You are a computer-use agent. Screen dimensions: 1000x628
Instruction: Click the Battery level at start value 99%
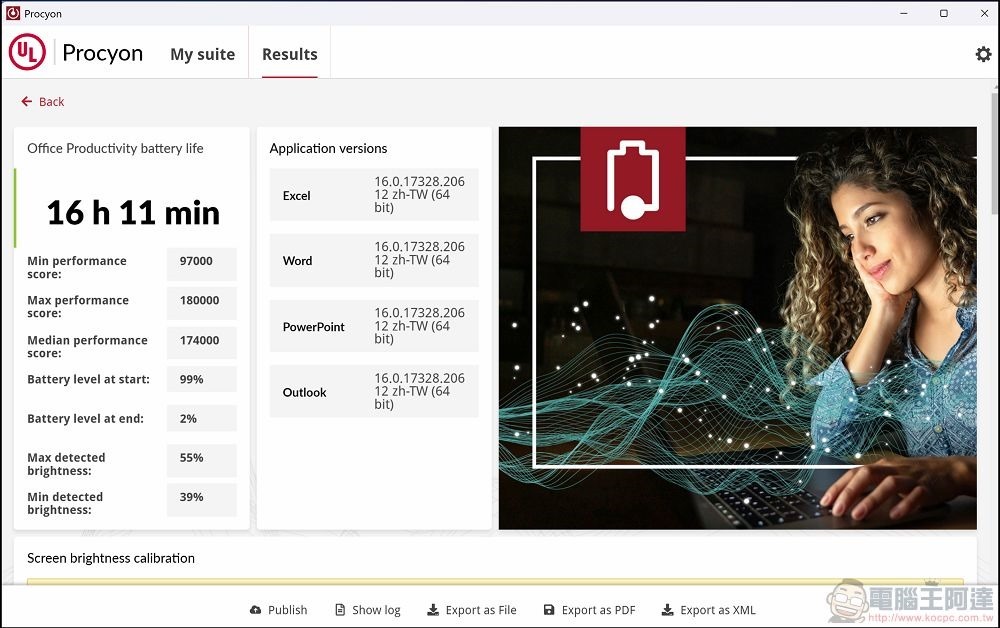tap(202, 379)
